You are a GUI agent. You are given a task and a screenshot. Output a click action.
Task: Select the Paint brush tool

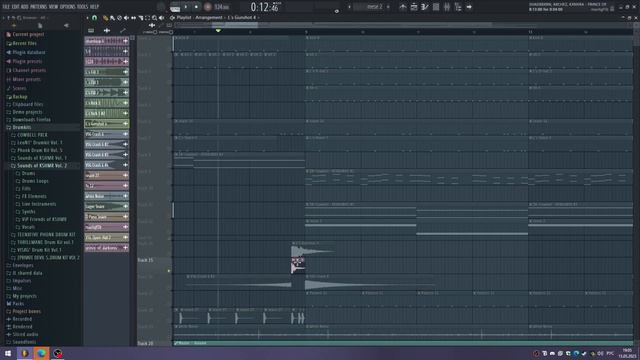[112, 18]
